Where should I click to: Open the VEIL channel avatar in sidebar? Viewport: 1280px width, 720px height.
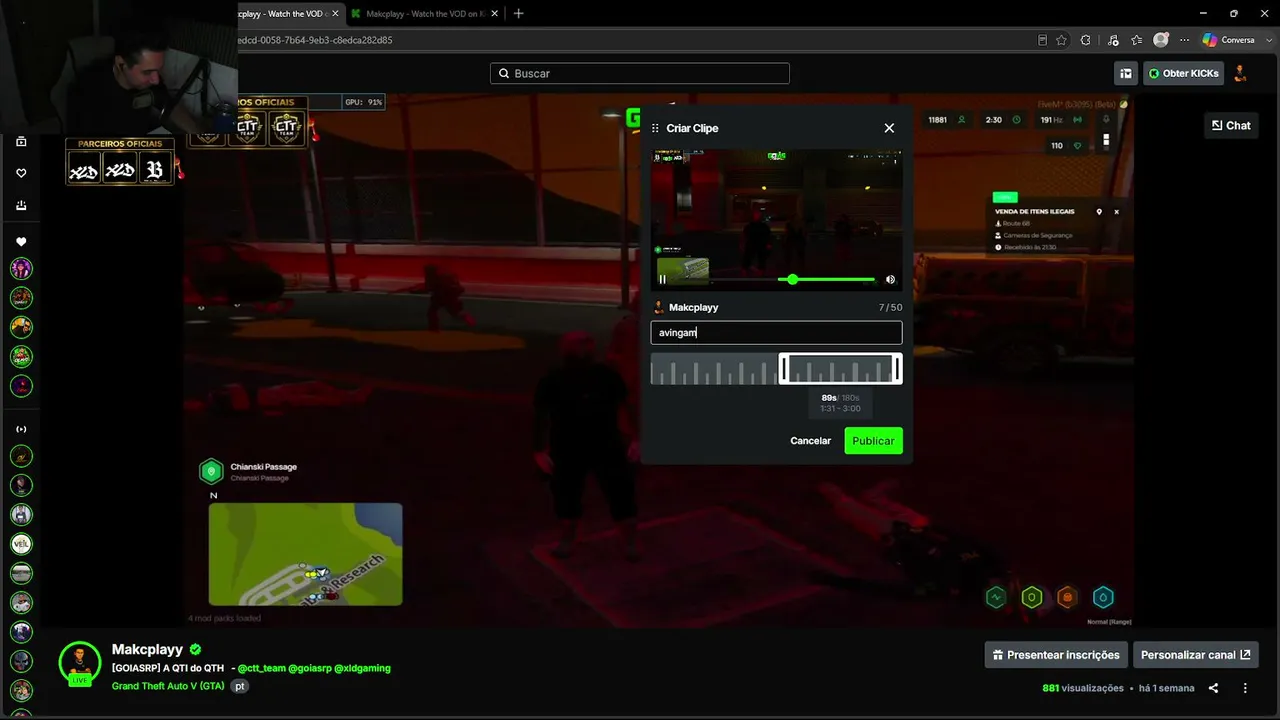tap(21, 544)
